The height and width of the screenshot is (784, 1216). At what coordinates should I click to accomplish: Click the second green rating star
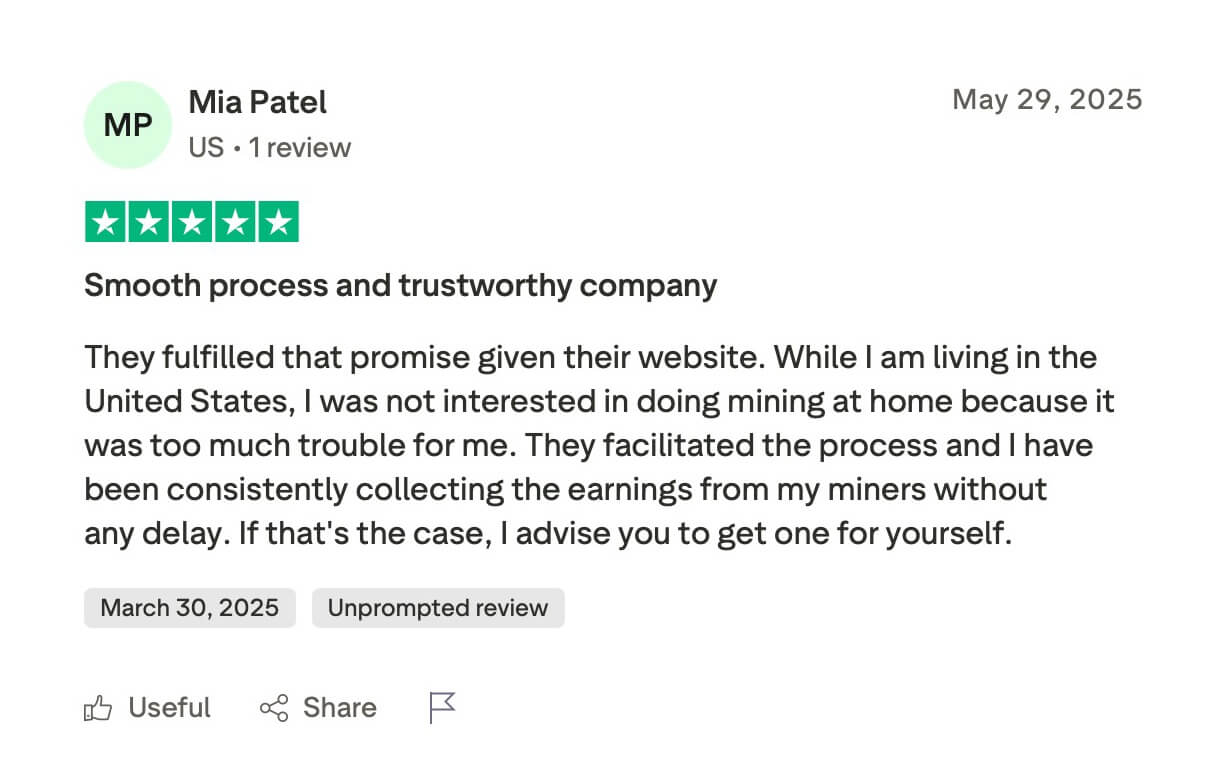coord(148,222)
